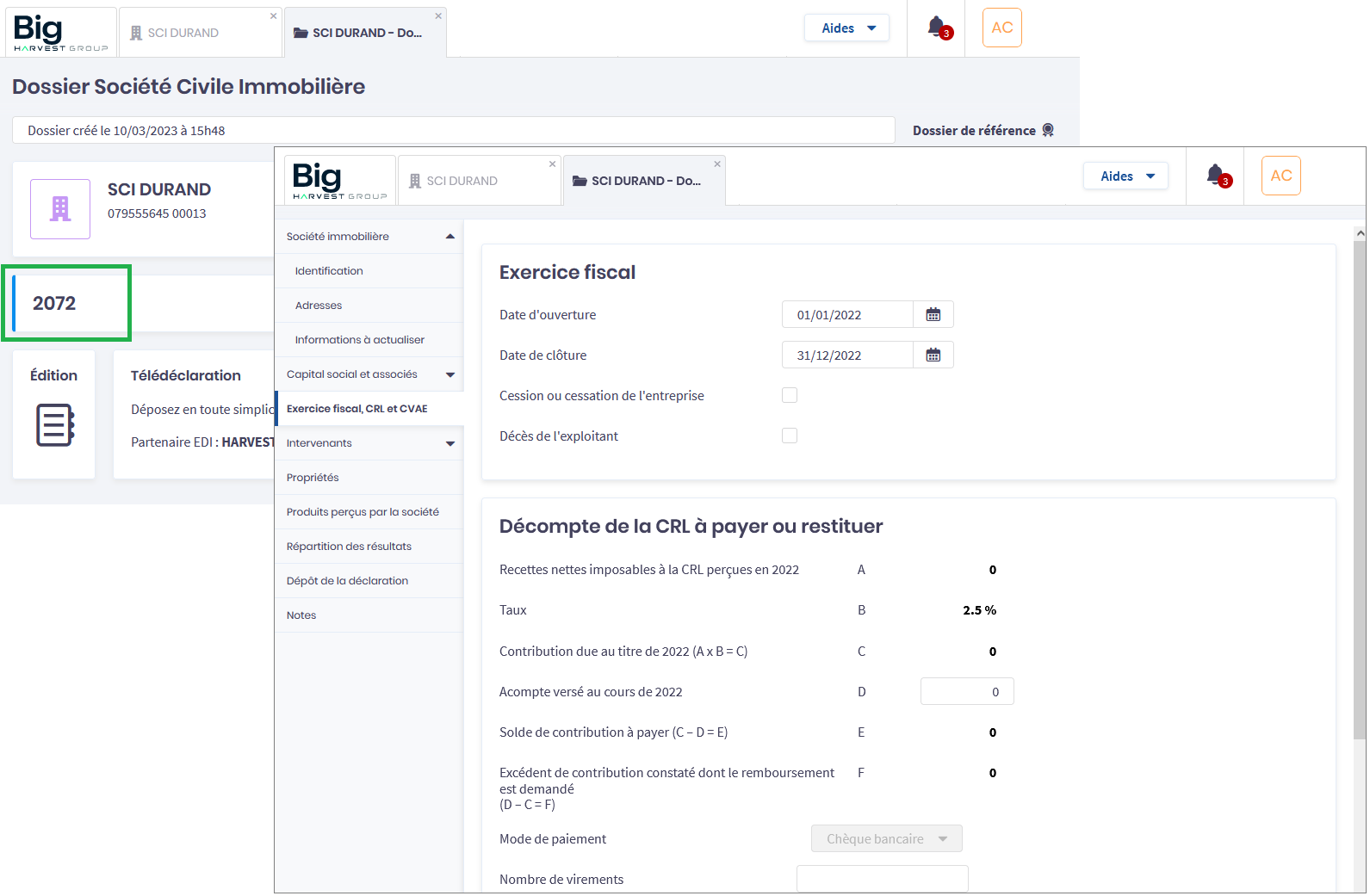This screenshot has width=1370, height=896.
Task: Click the Date de clôture date field
Action: pos(847,355)
